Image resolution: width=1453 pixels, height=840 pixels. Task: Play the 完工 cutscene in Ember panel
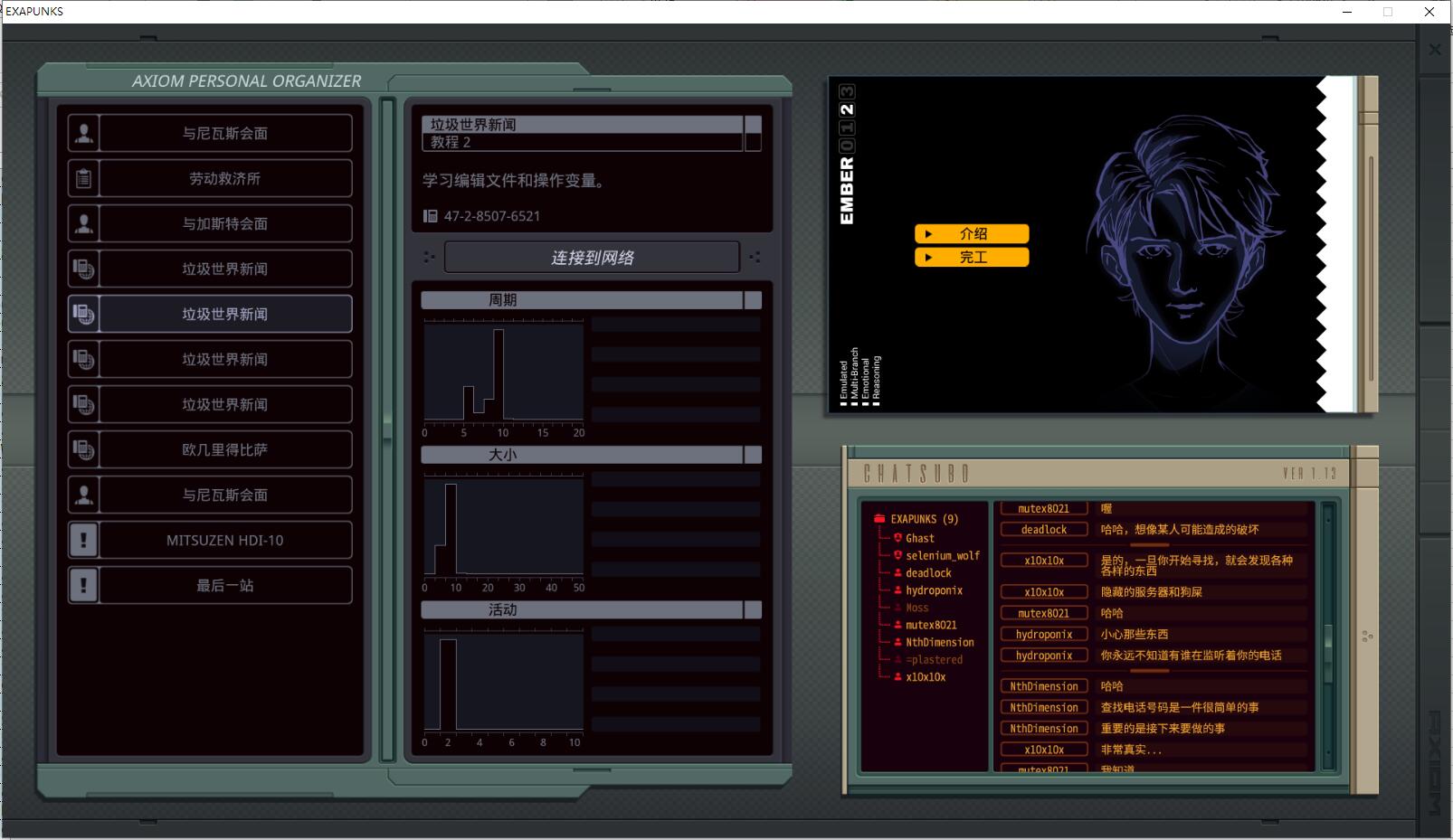972,257
